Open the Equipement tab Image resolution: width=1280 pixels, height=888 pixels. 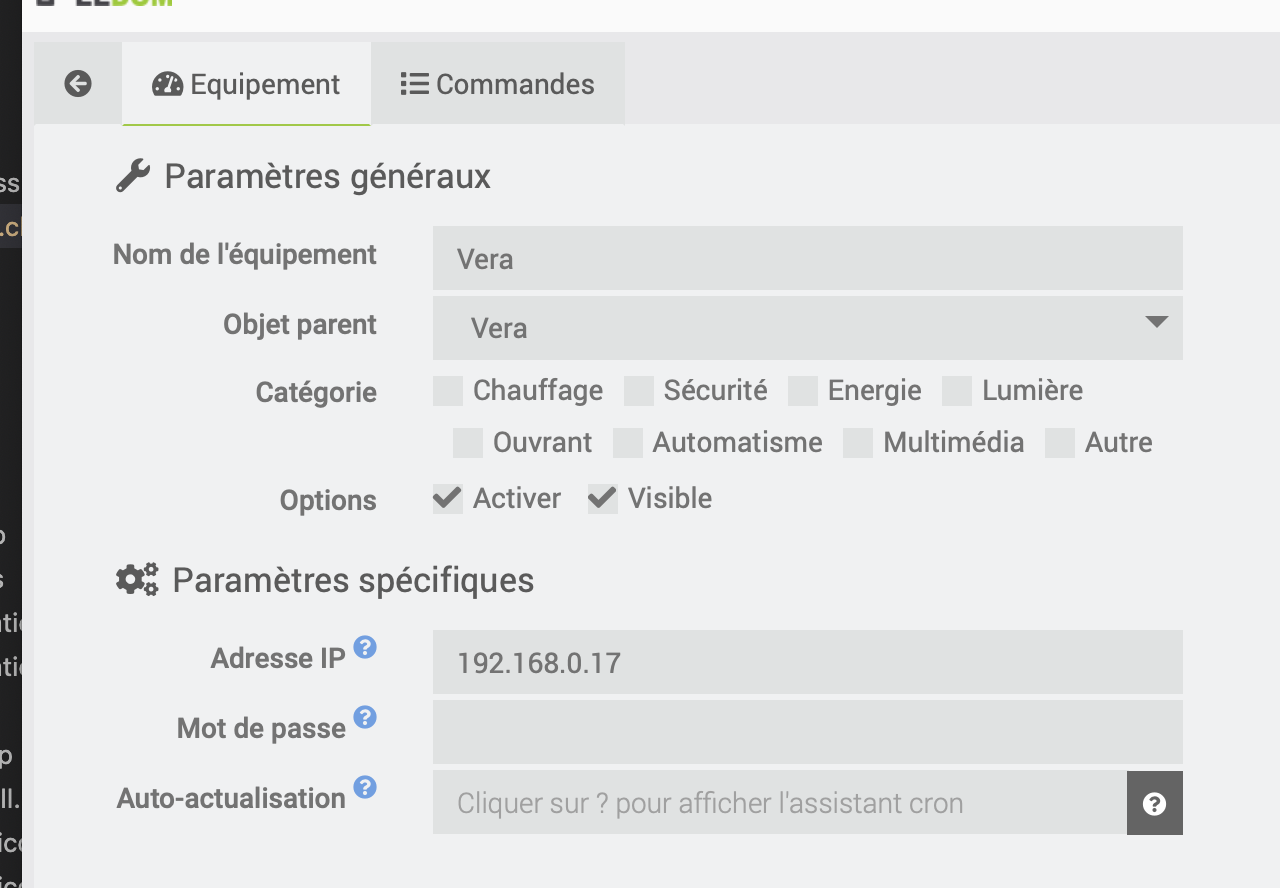click(x=247, y=84)
